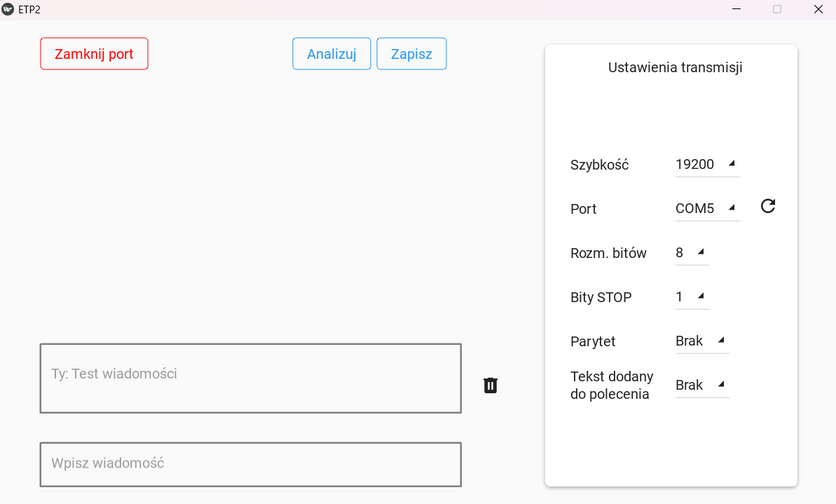The height and width of the screenshot is (504, 836).
Task: Click the Parytet label
Action: coord(593,341)
